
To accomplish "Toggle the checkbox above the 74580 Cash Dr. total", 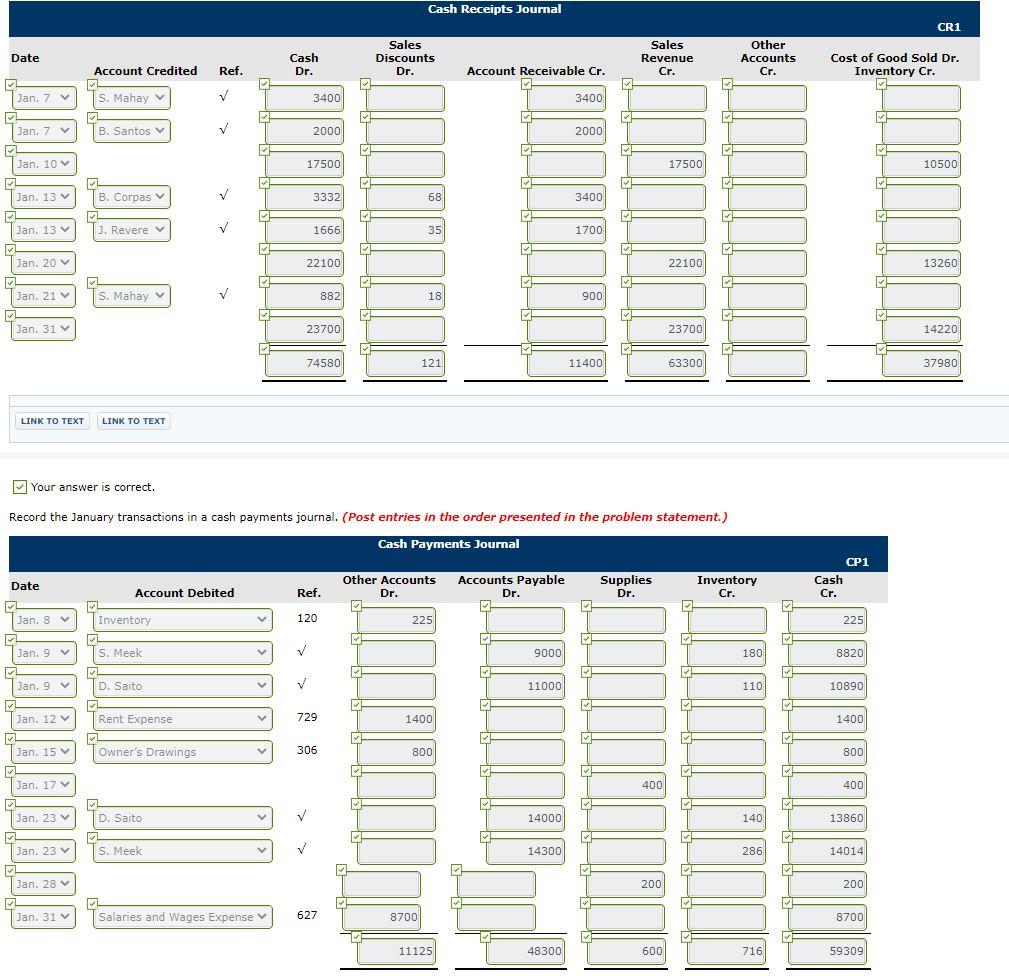I will (265, 348).
